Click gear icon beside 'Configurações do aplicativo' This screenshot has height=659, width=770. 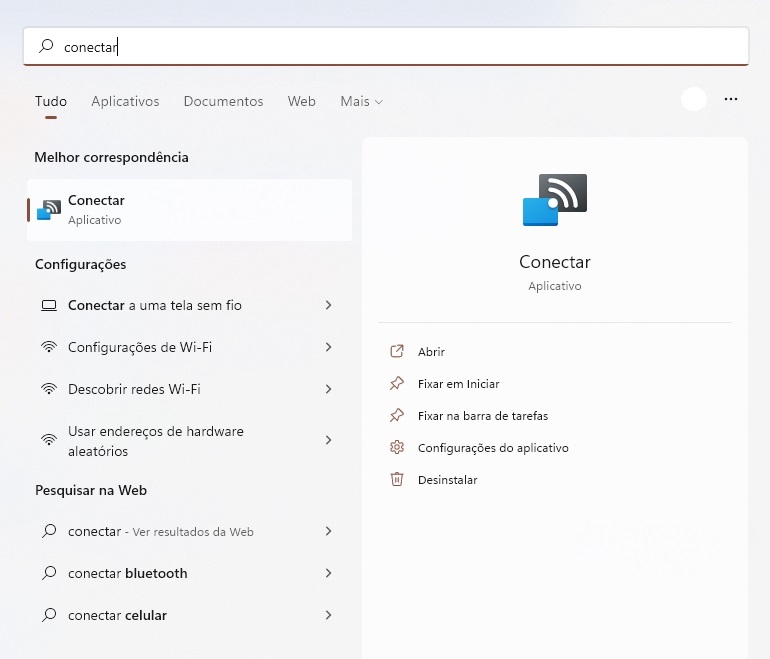(397, 447)
